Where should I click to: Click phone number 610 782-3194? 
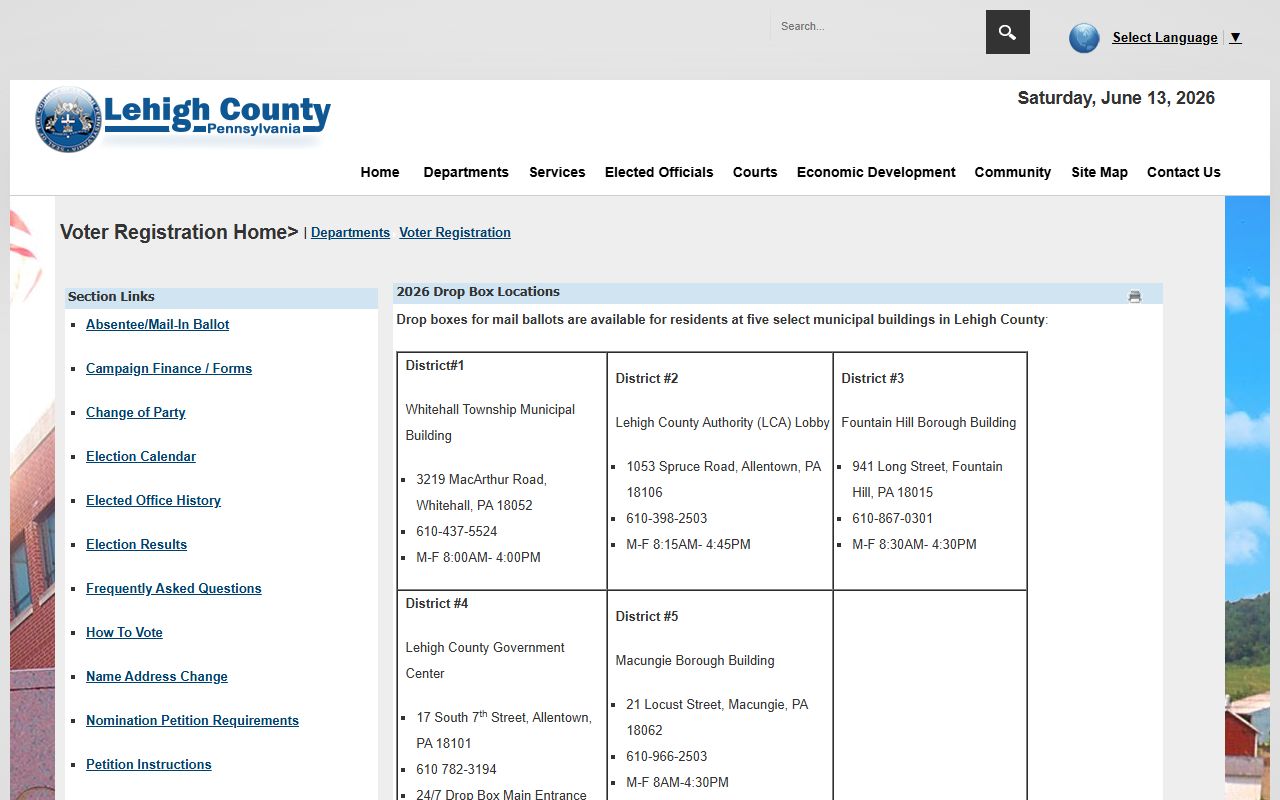coord(457,769)
